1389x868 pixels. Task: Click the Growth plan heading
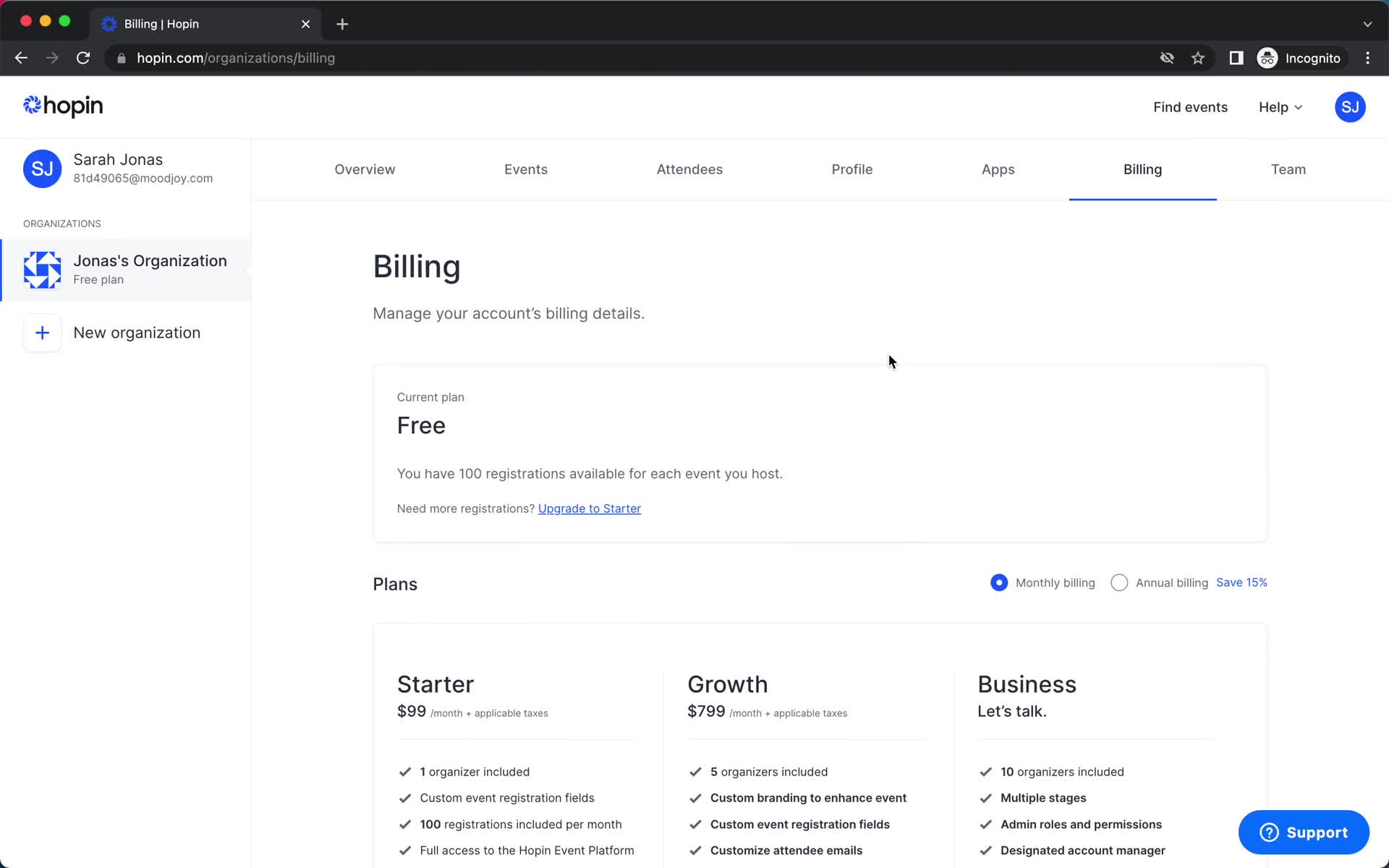click(728, 684)
